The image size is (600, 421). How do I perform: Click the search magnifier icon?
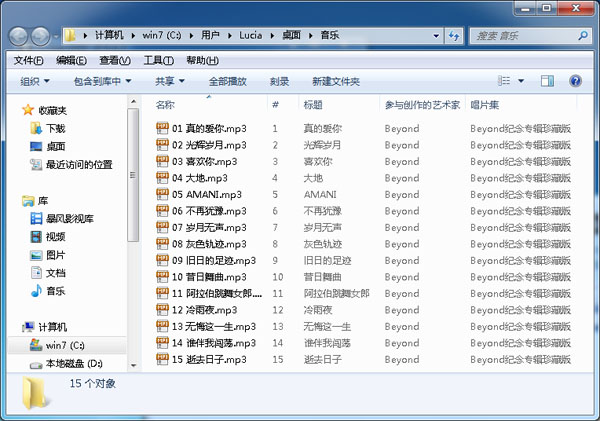582,36
